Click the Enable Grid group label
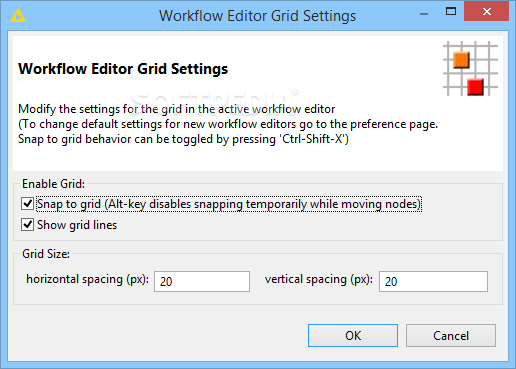The width and height of the screenshot is (516, 369). click(53, 184)
